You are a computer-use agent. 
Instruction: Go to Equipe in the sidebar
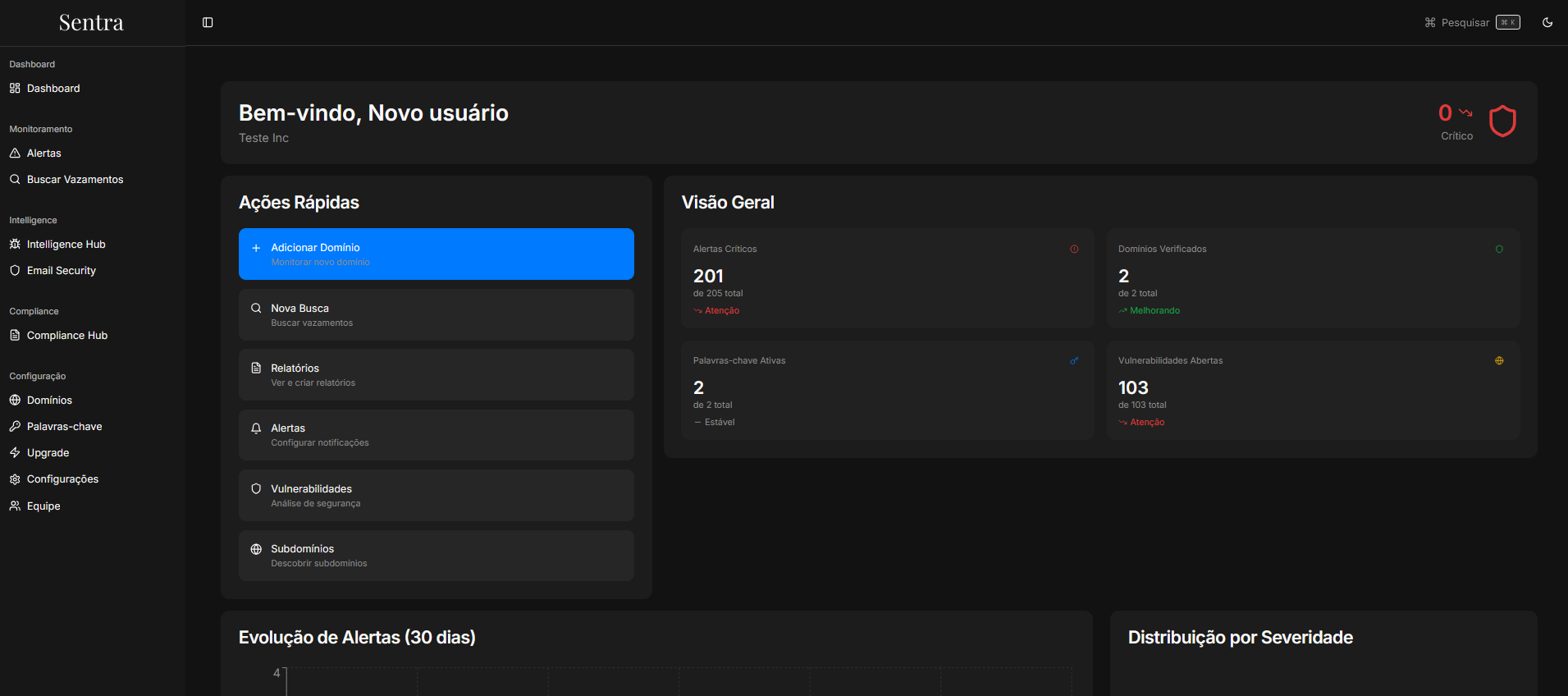(43, 506)
